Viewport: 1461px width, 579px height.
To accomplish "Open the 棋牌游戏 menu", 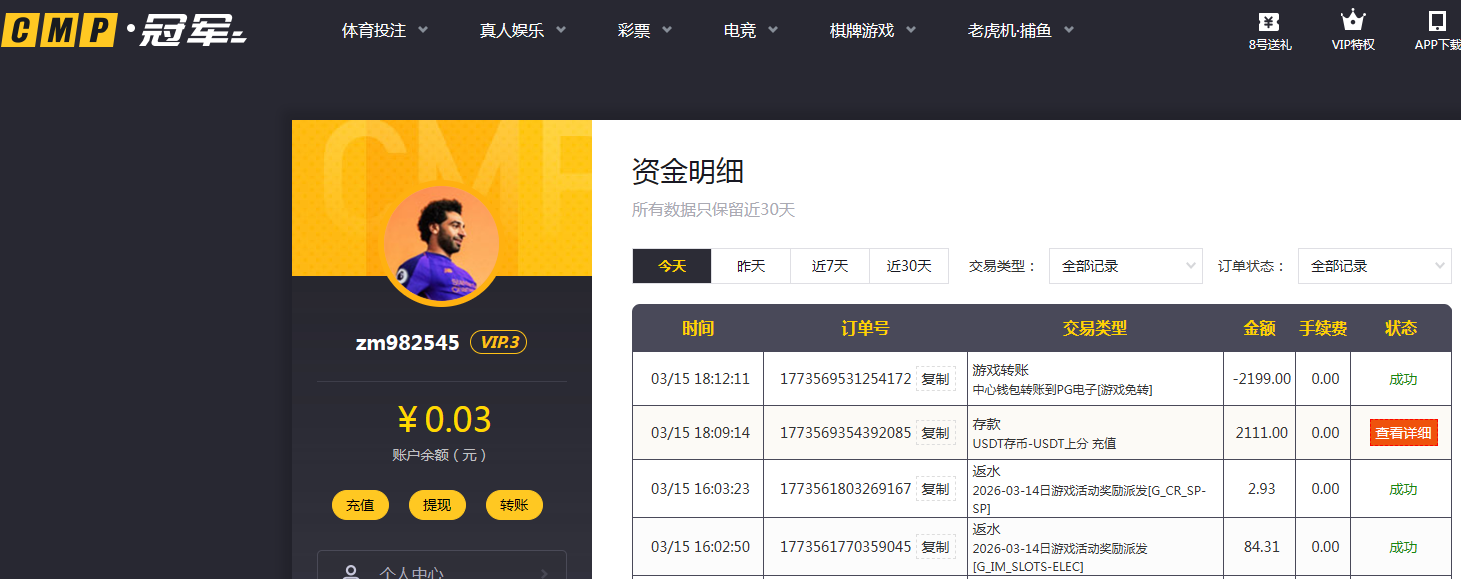I will pos(862,29).
